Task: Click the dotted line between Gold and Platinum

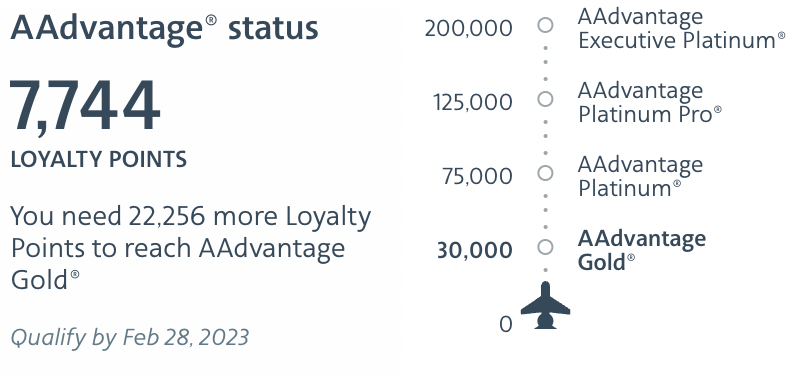Action: 546,210
